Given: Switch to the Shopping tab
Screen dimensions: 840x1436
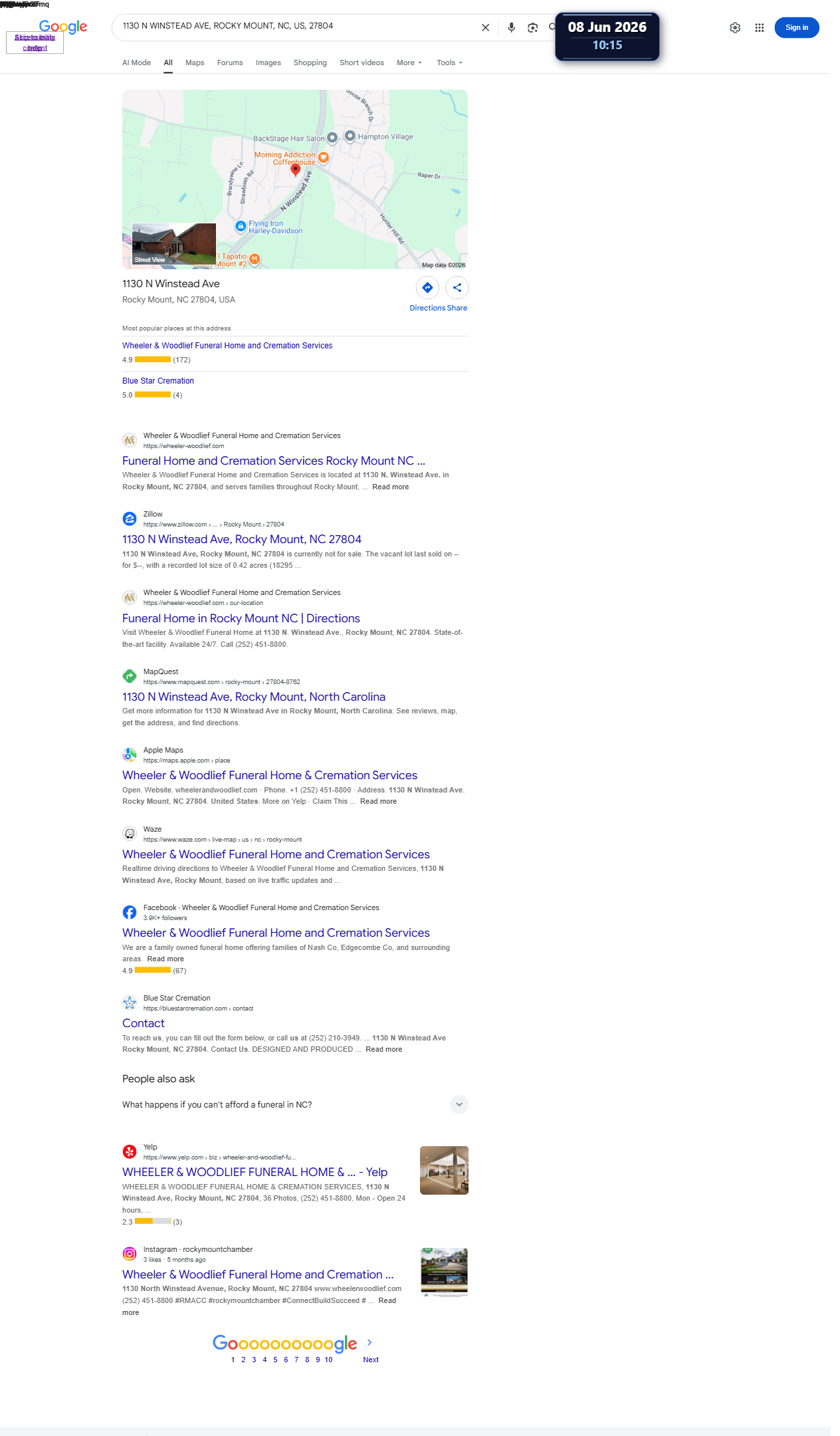Looking at the screenshot, I should click(x=310, y=62).
